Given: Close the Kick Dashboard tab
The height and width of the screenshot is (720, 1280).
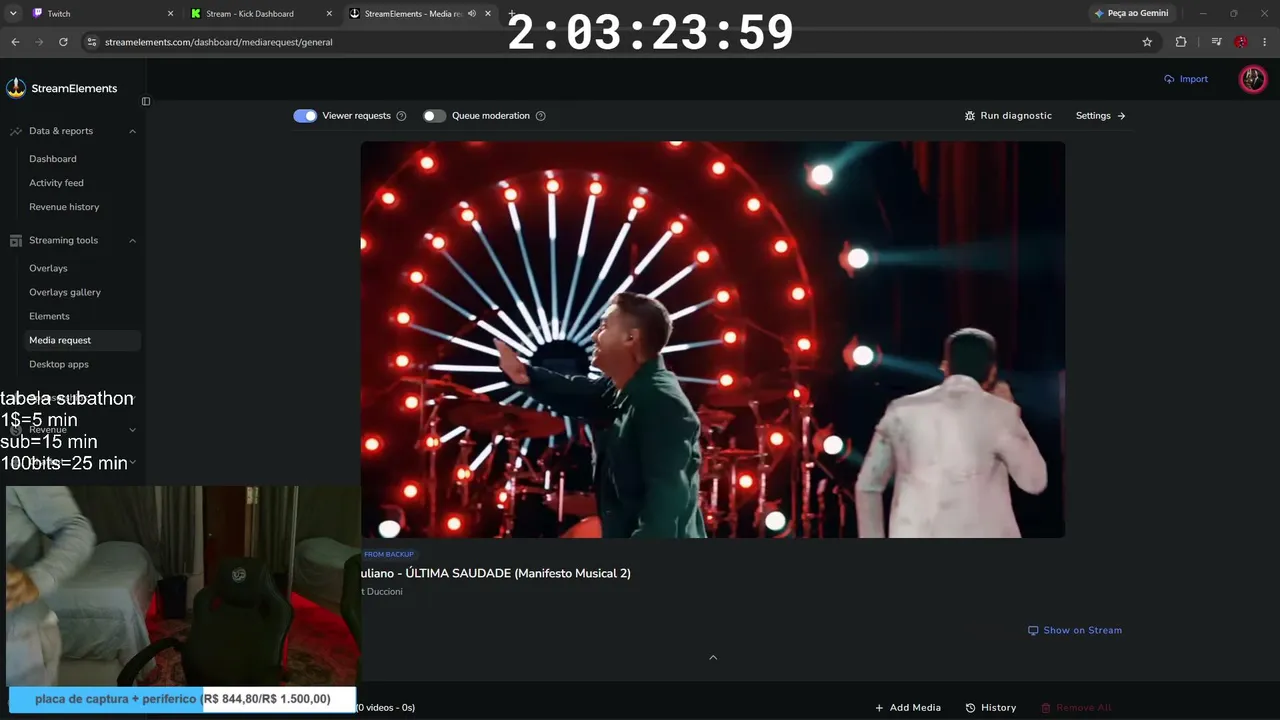Looking at the screenshot, I should (329, 14).
